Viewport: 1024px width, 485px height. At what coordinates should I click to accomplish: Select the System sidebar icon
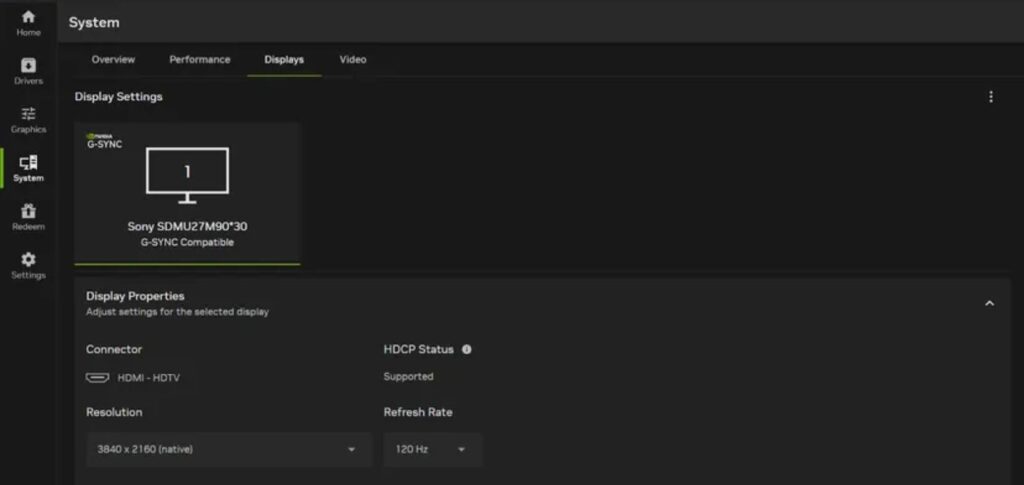(x=28, y=163)
